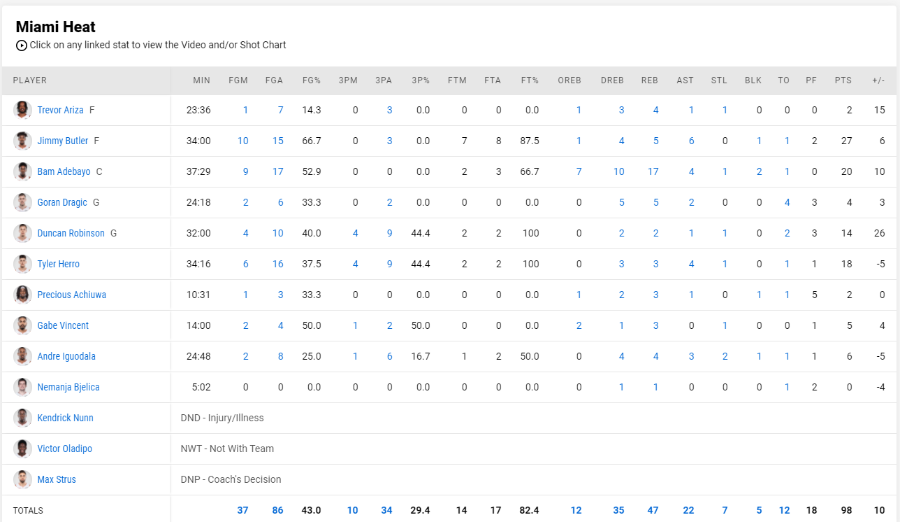
Task: View Jimmy Butler's 6 assists
Action: pyautogui.click(x=691, y=141)
